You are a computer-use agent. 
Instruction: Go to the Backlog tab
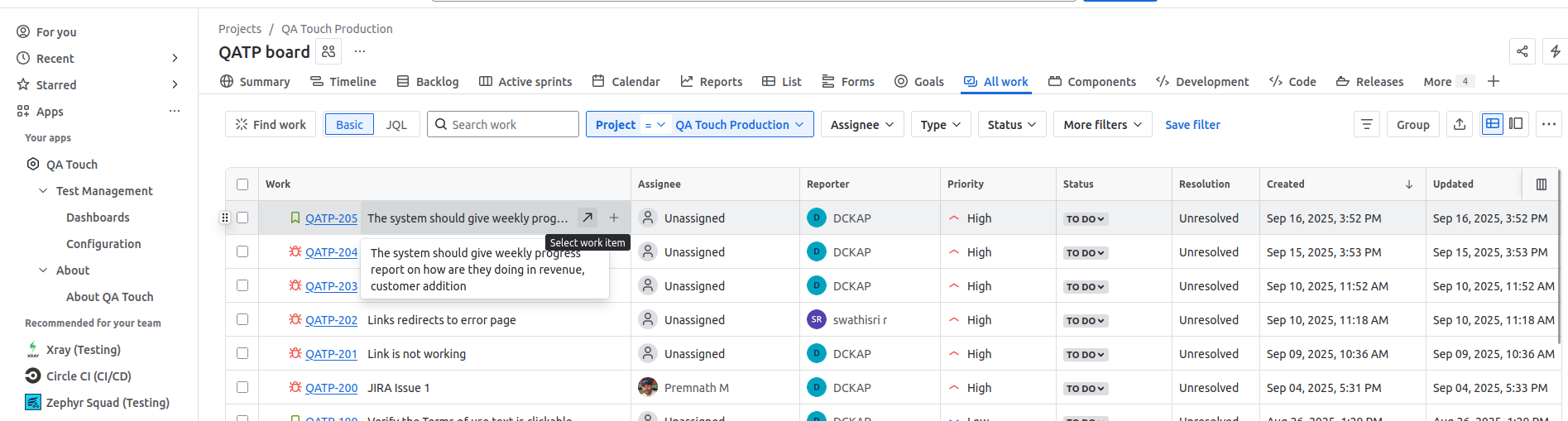point(428,81)
